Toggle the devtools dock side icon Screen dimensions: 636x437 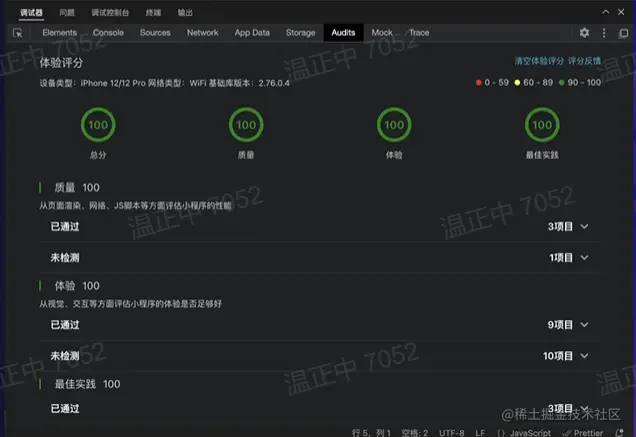623,33
